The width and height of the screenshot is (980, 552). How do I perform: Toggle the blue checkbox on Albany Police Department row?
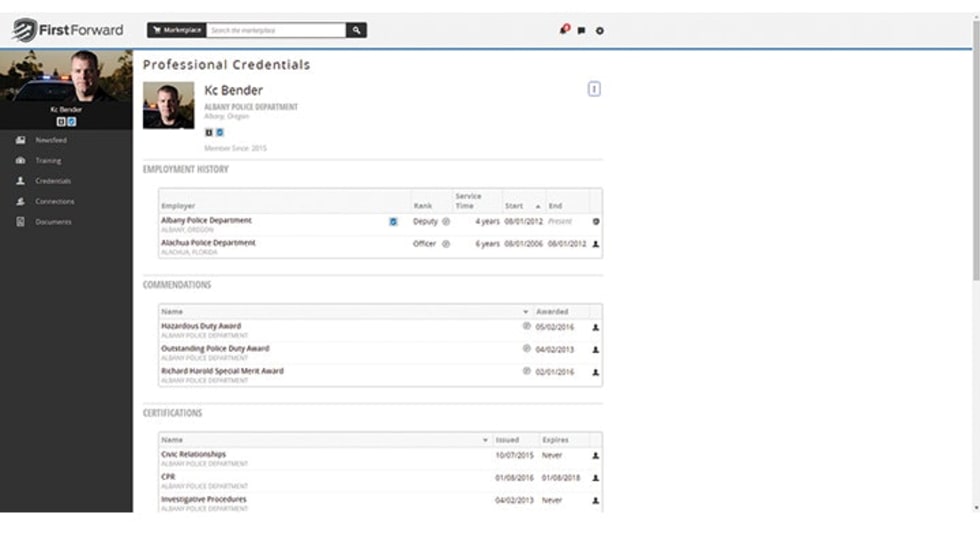tap(393, 222)
